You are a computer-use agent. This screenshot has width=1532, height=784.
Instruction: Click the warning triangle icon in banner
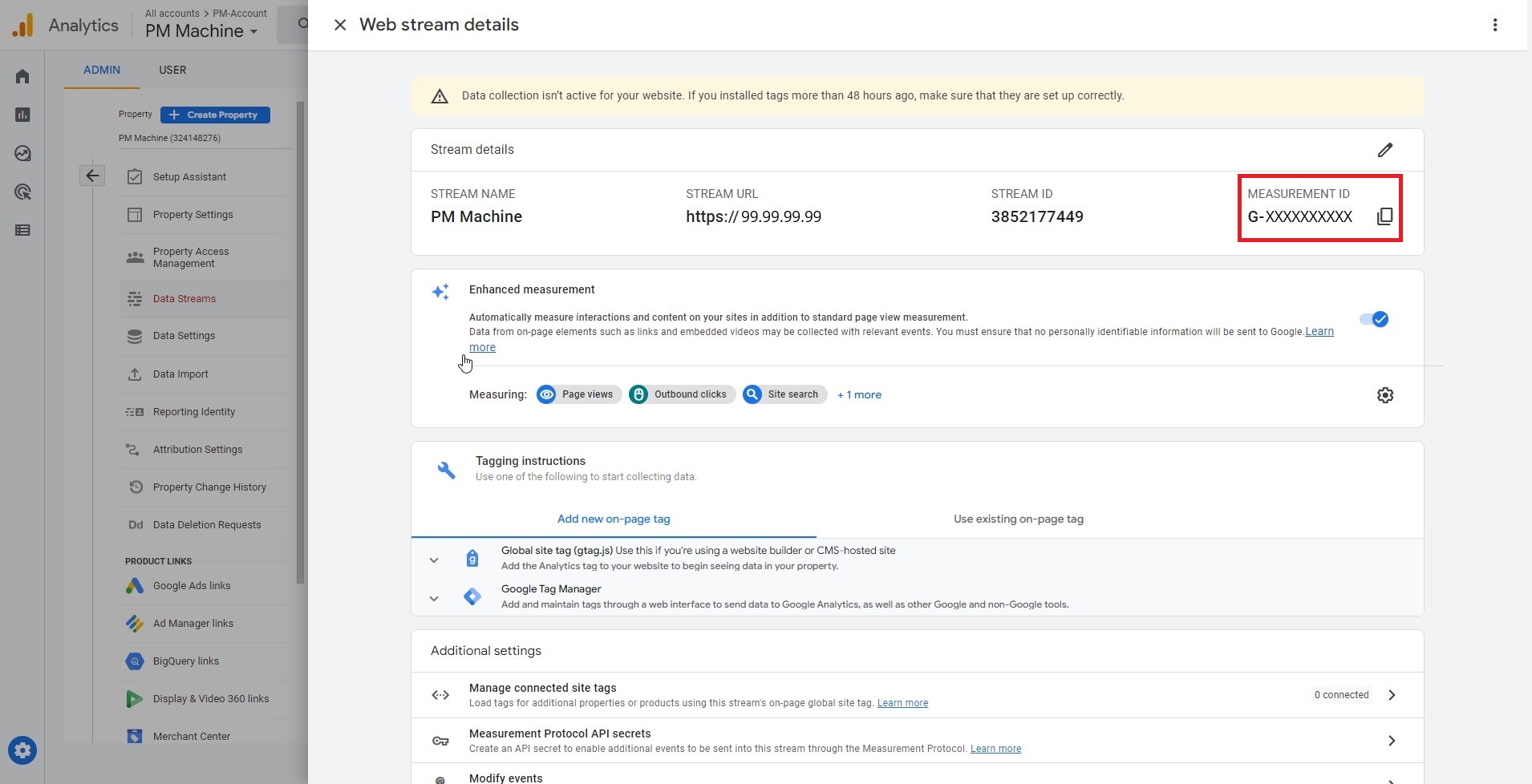pos(440,96)
